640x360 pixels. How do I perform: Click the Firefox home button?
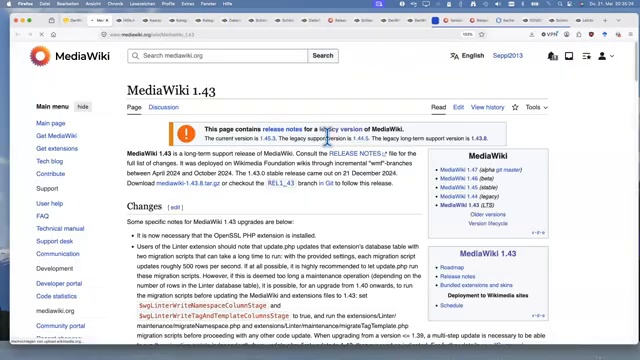click(x=53, y=35)
